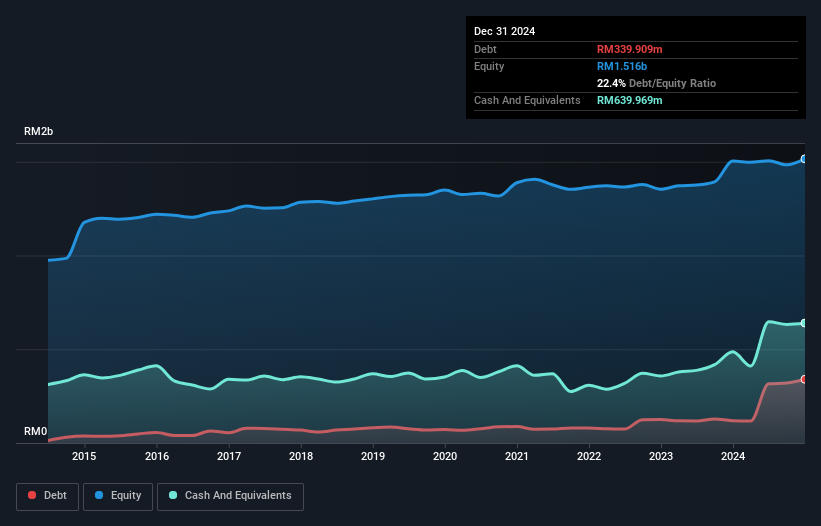
Task: Click the 2024 year label
Action: tap(733, 457)
